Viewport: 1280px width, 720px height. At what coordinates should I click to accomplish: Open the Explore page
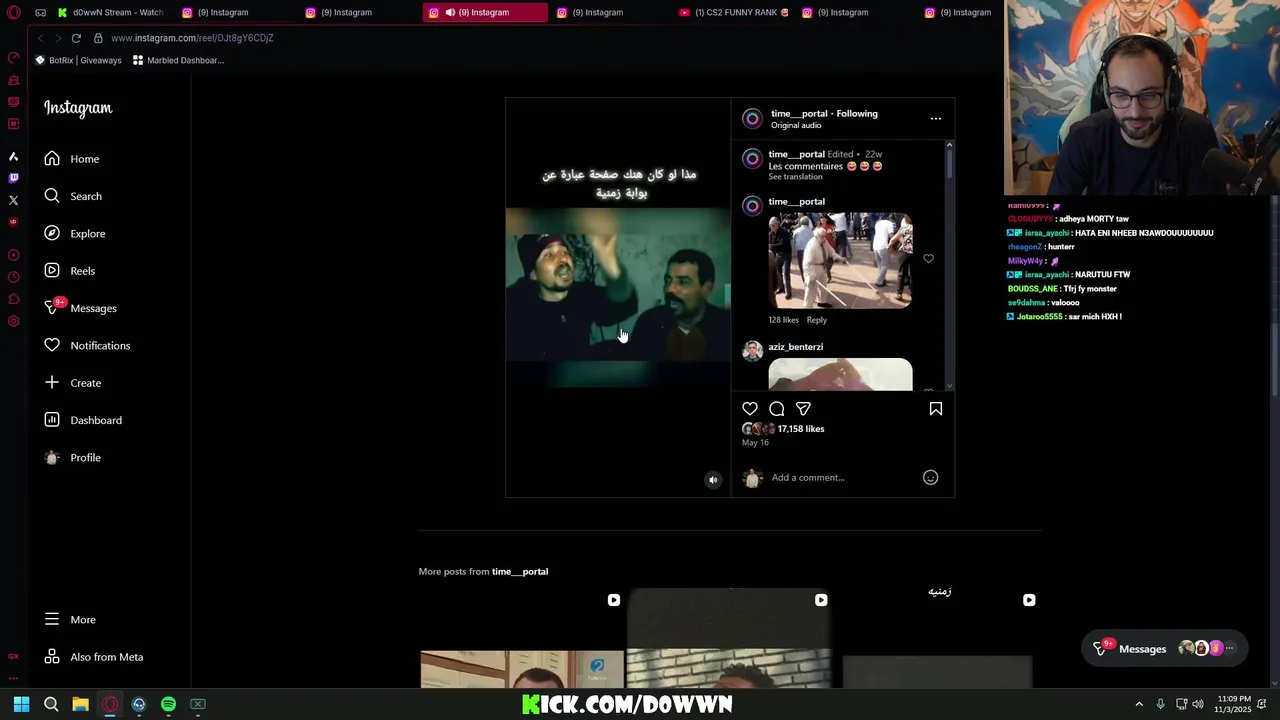click(x=75, y=233)
